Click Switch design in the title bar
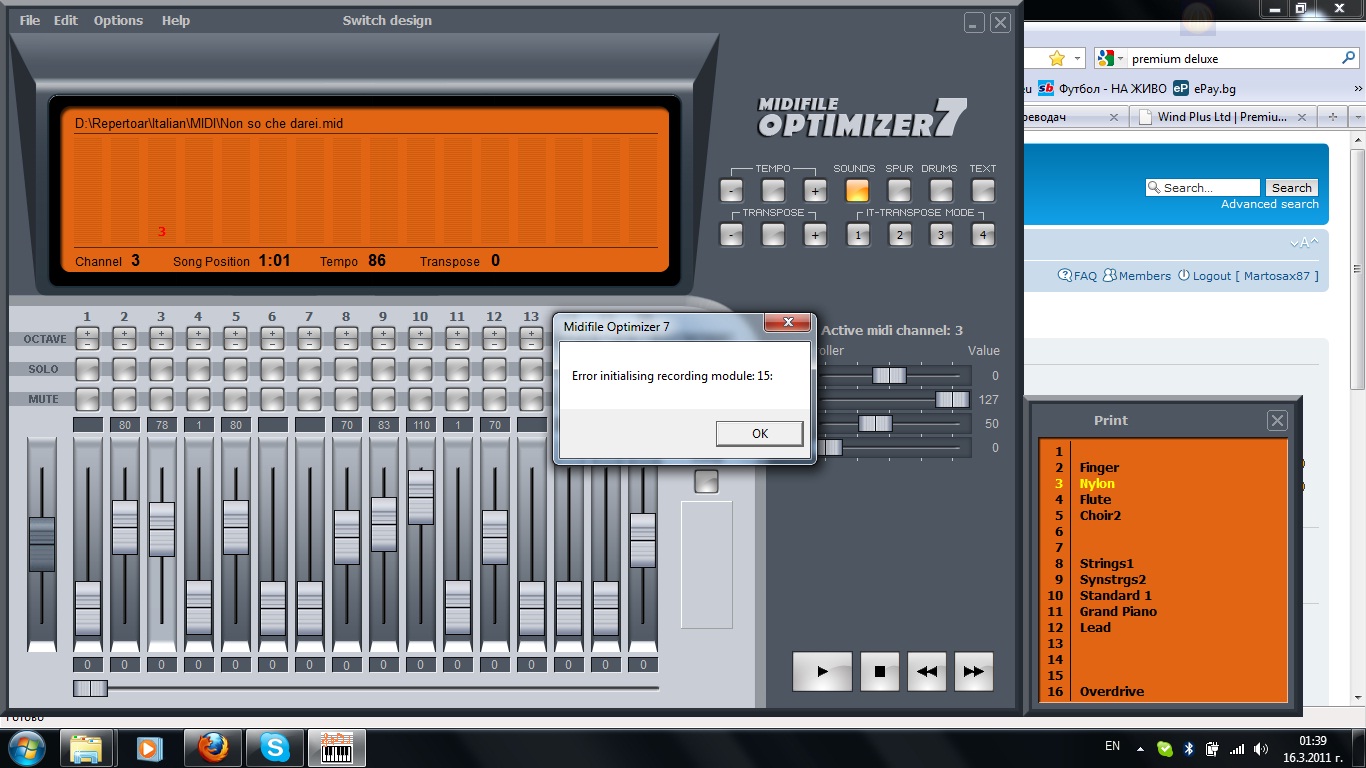Image resolution: width=1366 pixels, height=768 pixels. tap(387, 20)
